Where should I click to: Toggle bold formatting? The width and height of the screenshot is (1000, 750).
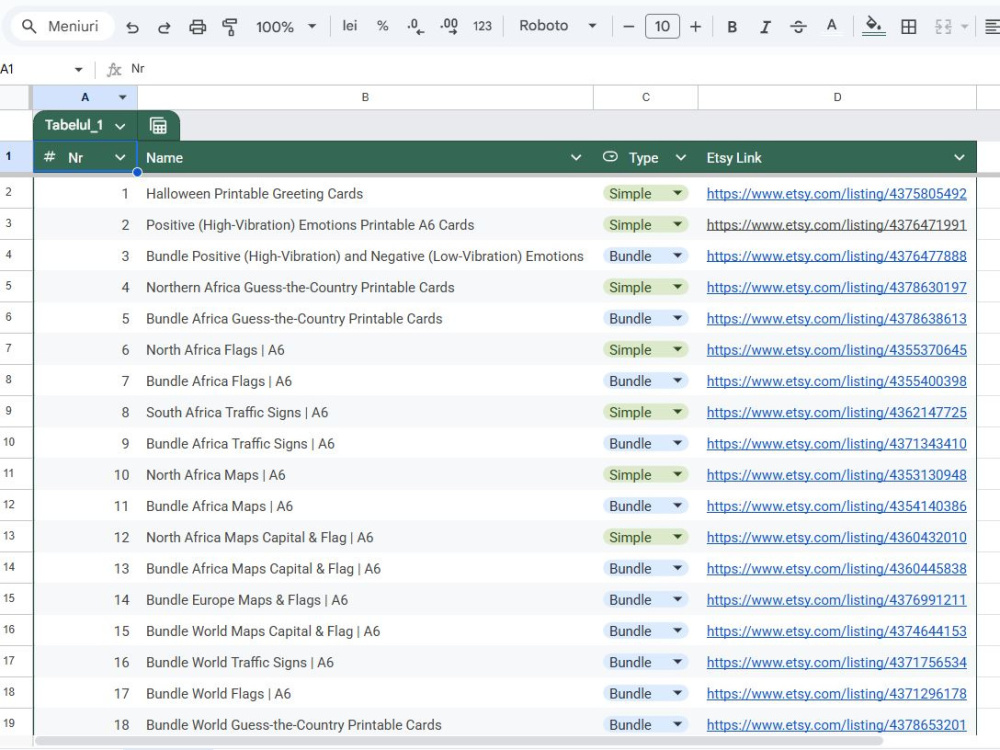point(732,27)
